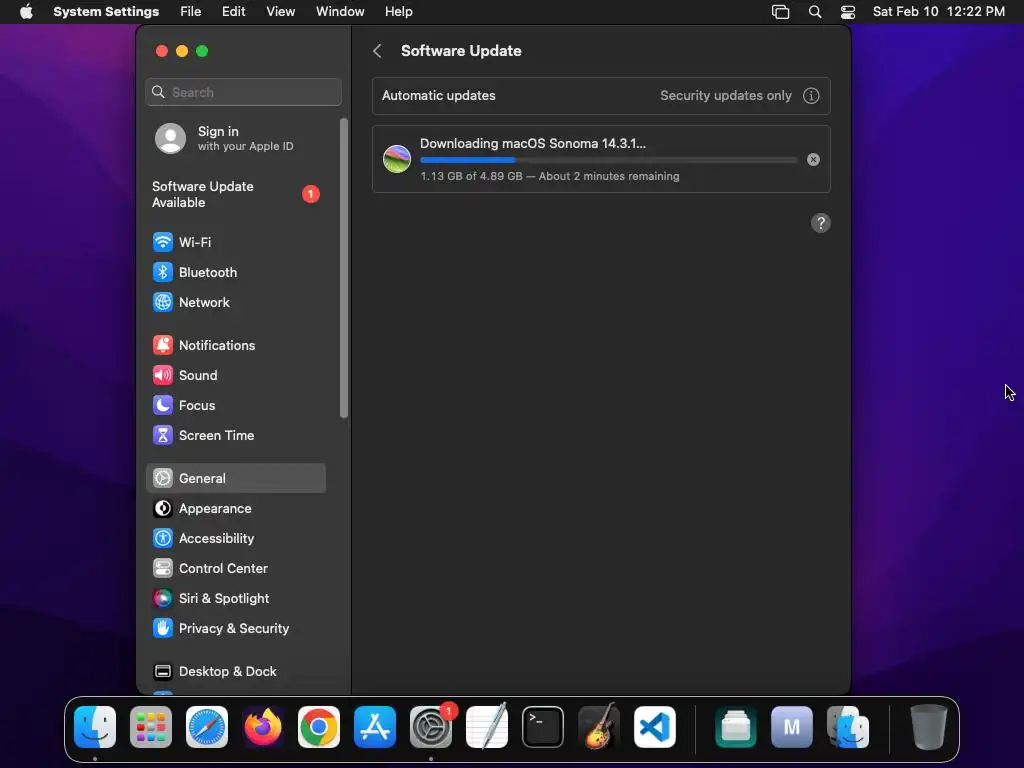The height and width of the screenshot is (768, 1024).
Task: Click the download progress bar
Action: tap(609, 160)
